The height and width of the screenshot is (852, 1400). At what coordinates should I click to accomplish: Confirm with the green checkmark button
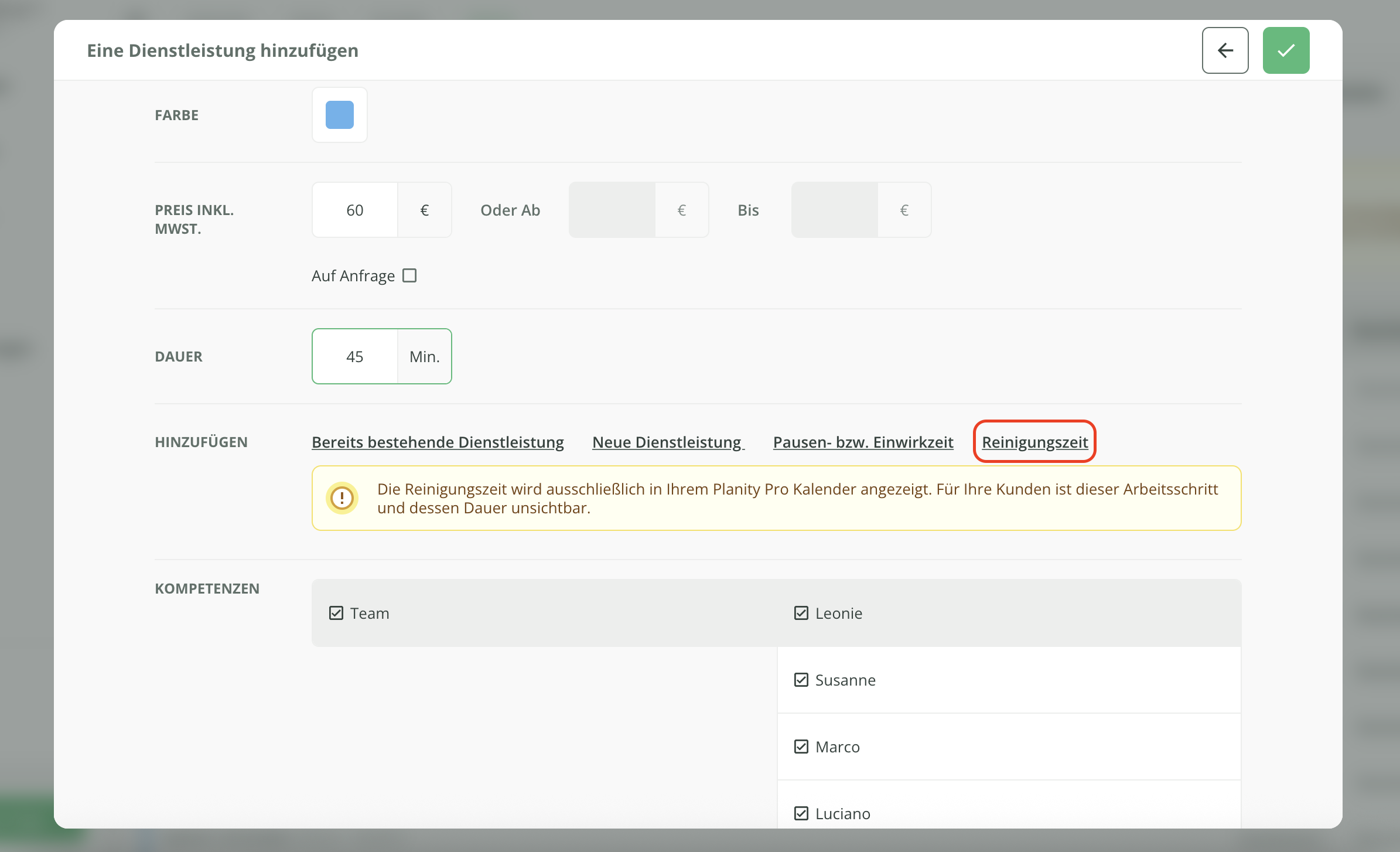pyautogui.click(x=1286, y=50)
